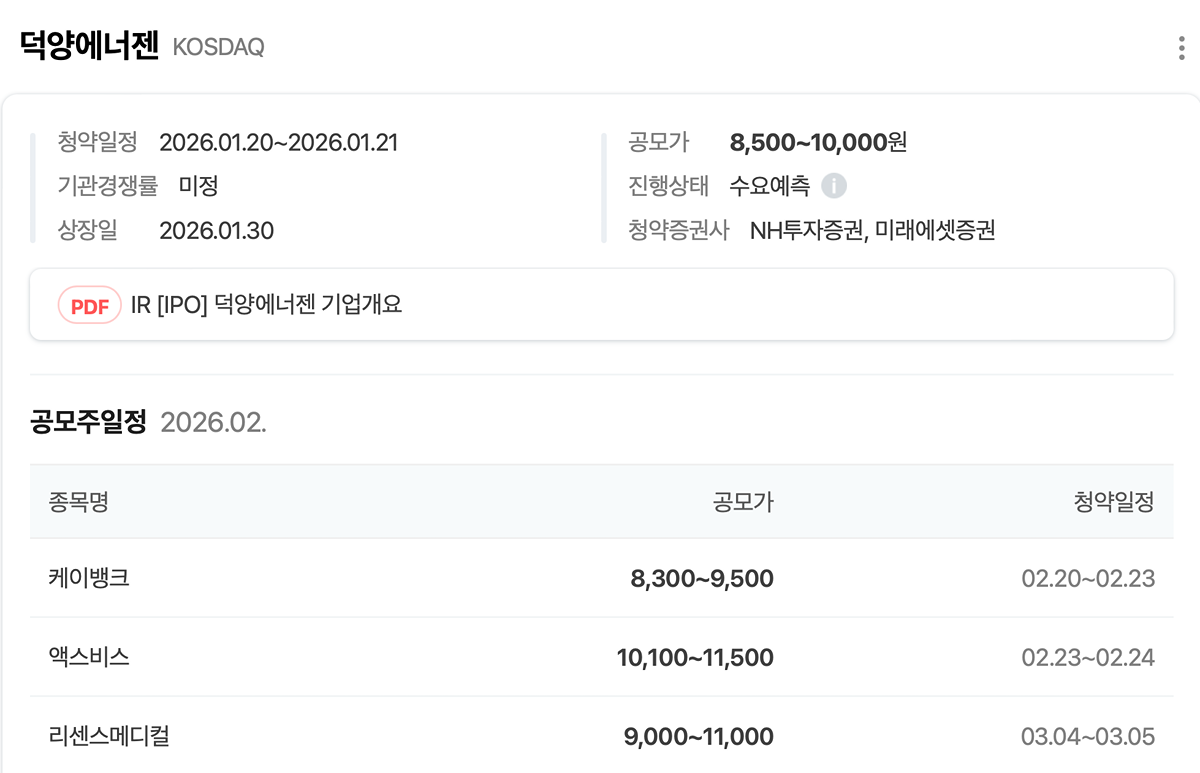Click the 02.20~02.23 subscription date
Screen dimensions: 1200x773
click(x=1088, y=578)
